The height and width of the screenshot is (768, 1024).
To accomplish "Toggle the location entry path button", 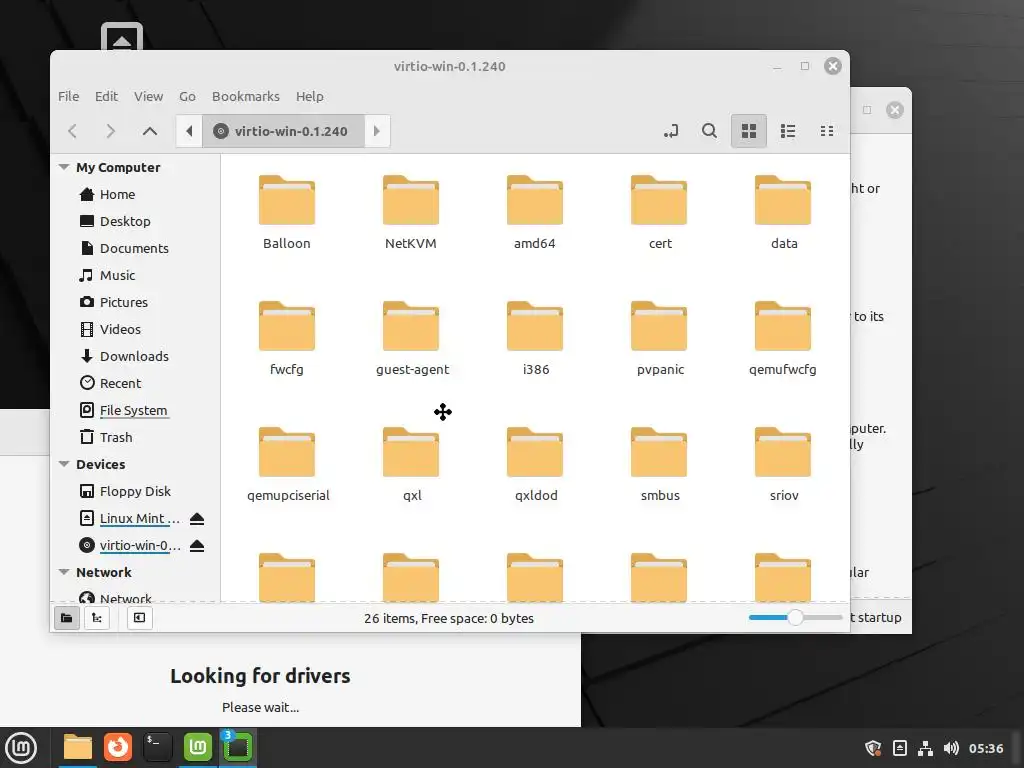I will [671, 131].
